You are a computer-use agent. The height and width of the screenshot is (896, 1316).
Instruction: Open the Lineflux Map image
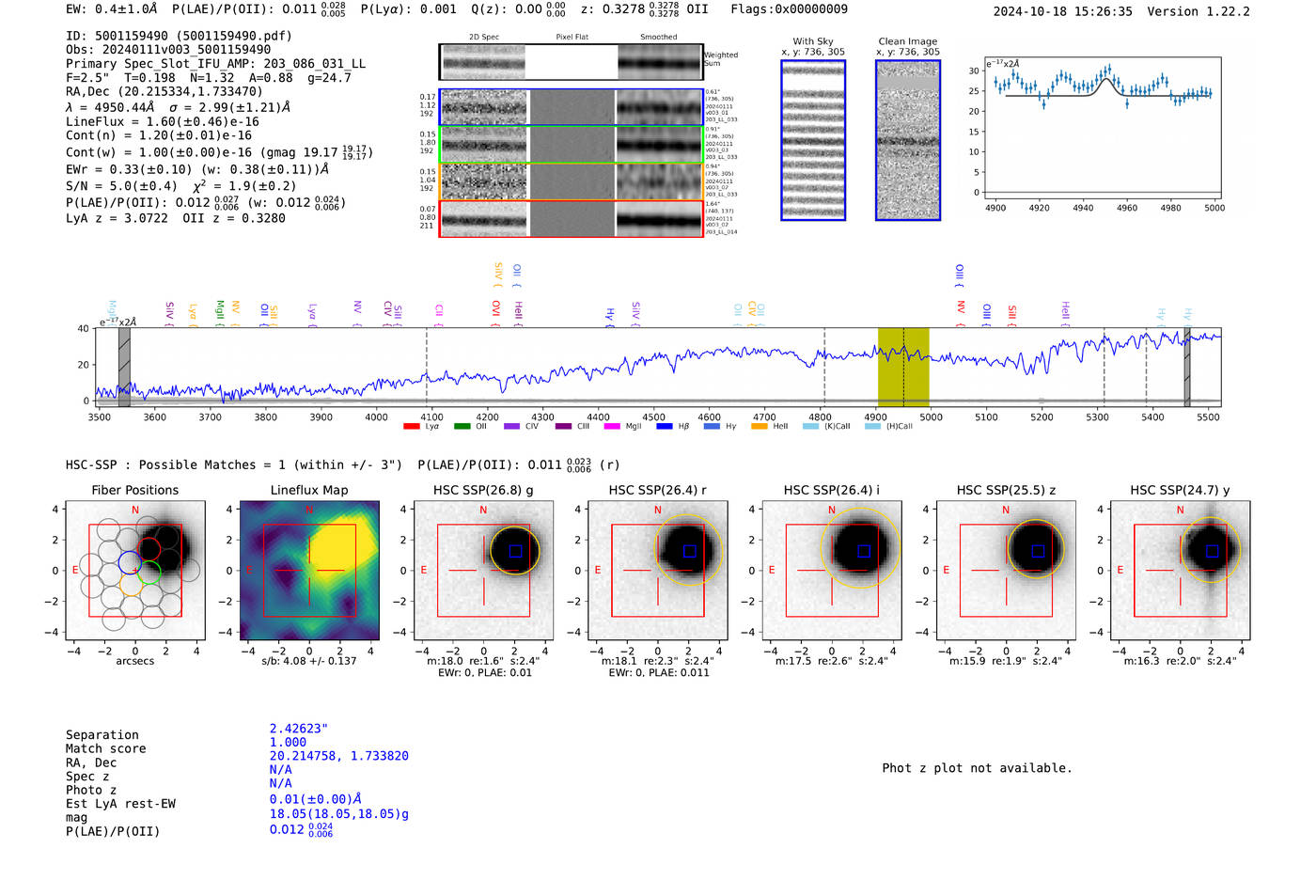309,571
